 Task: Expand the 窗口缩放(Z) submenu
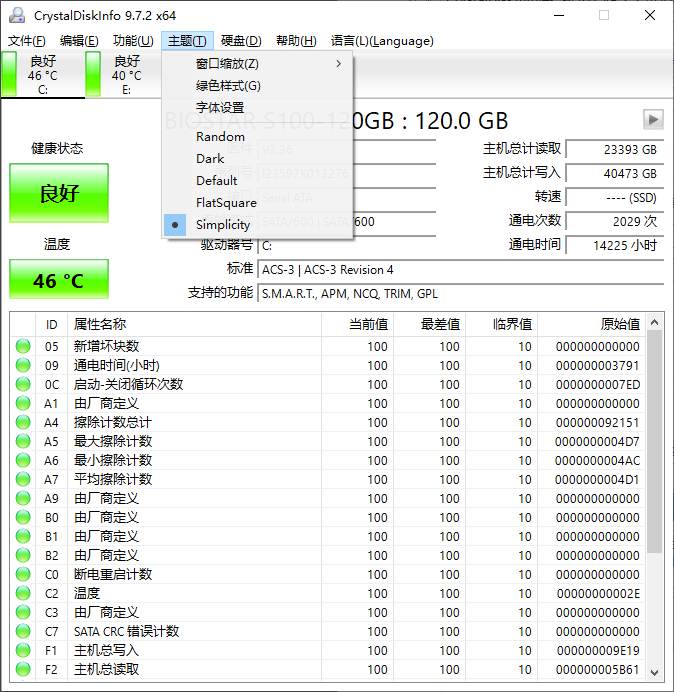257,64
